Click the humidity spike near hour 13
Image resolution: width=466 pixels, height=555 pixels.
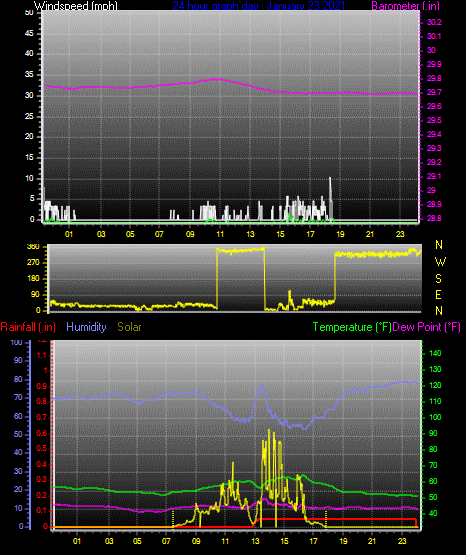point(262,387)
